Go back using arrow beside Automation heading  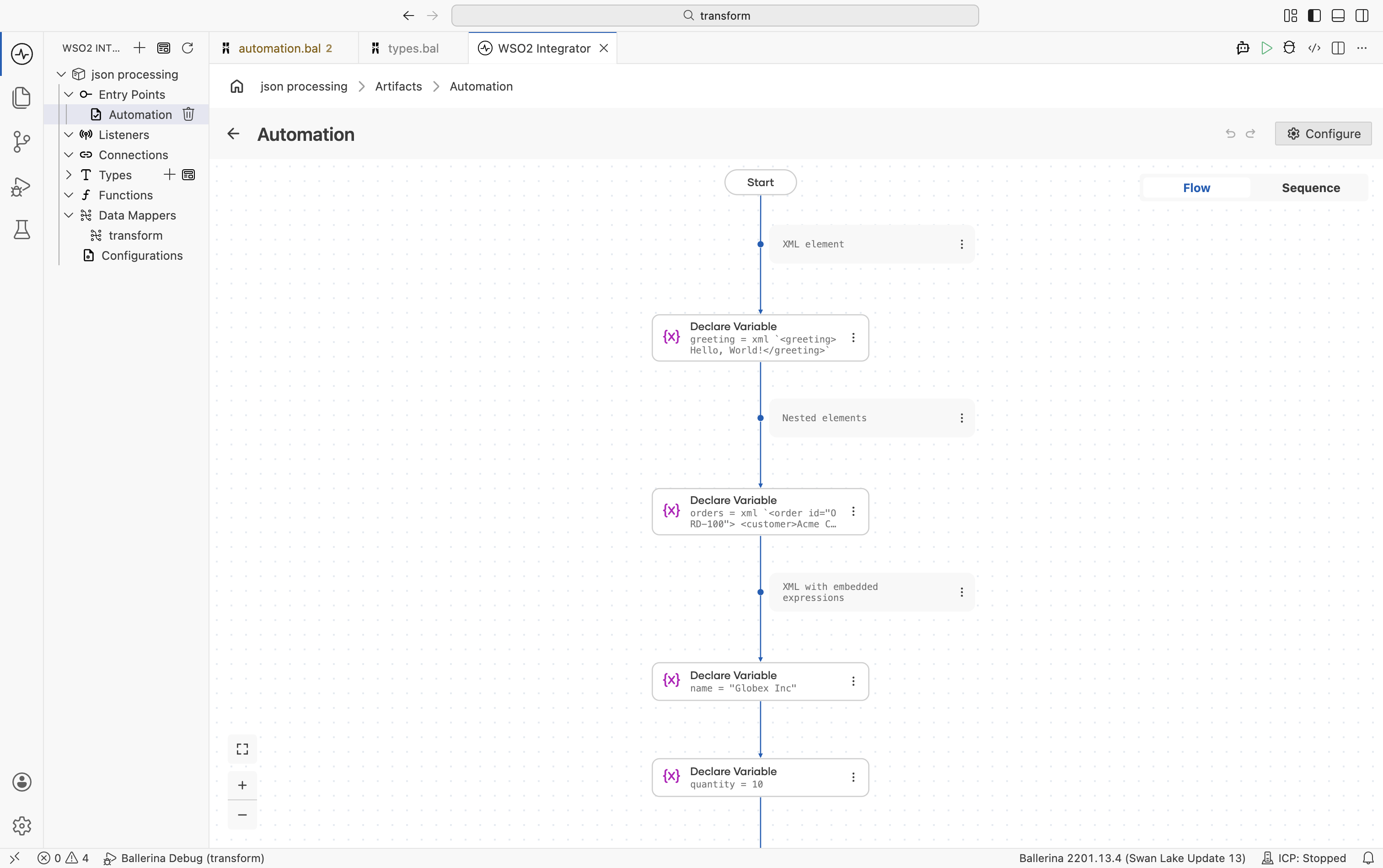(233, 134)
